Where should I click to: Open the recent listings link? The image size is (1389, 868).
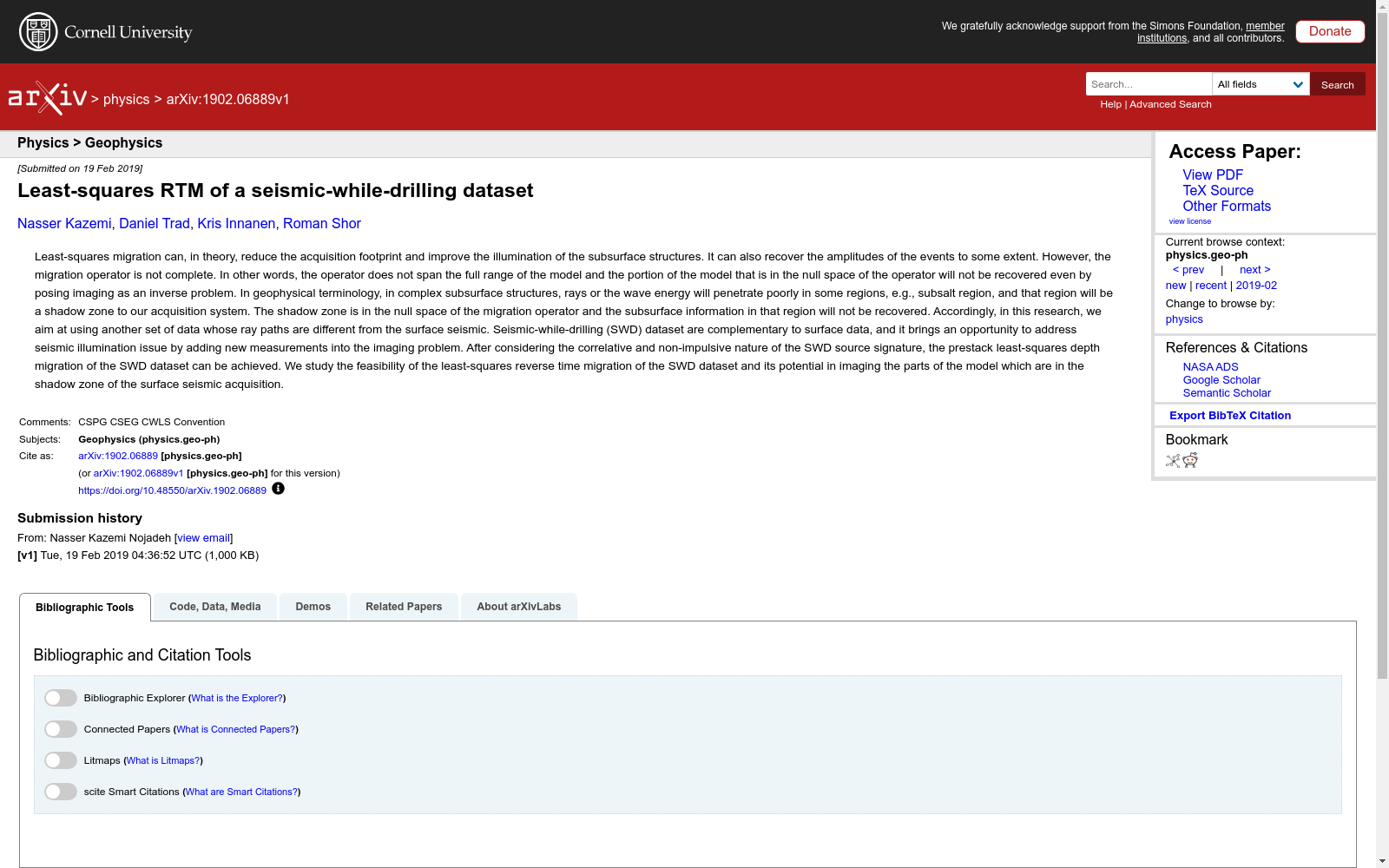(1211, 286)
